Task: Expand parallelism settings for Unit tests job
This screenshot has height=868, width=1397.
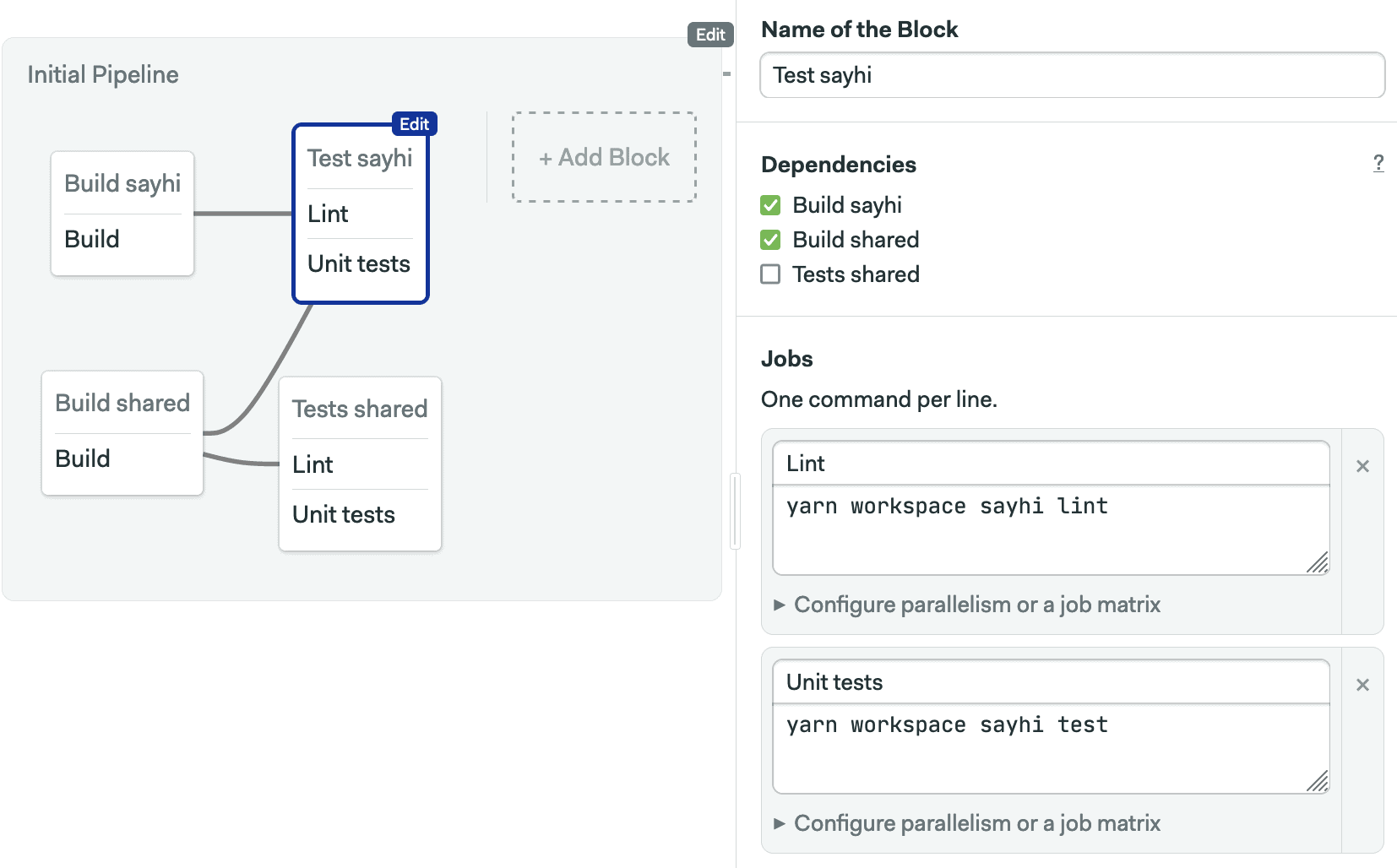Action: (967, 823)
